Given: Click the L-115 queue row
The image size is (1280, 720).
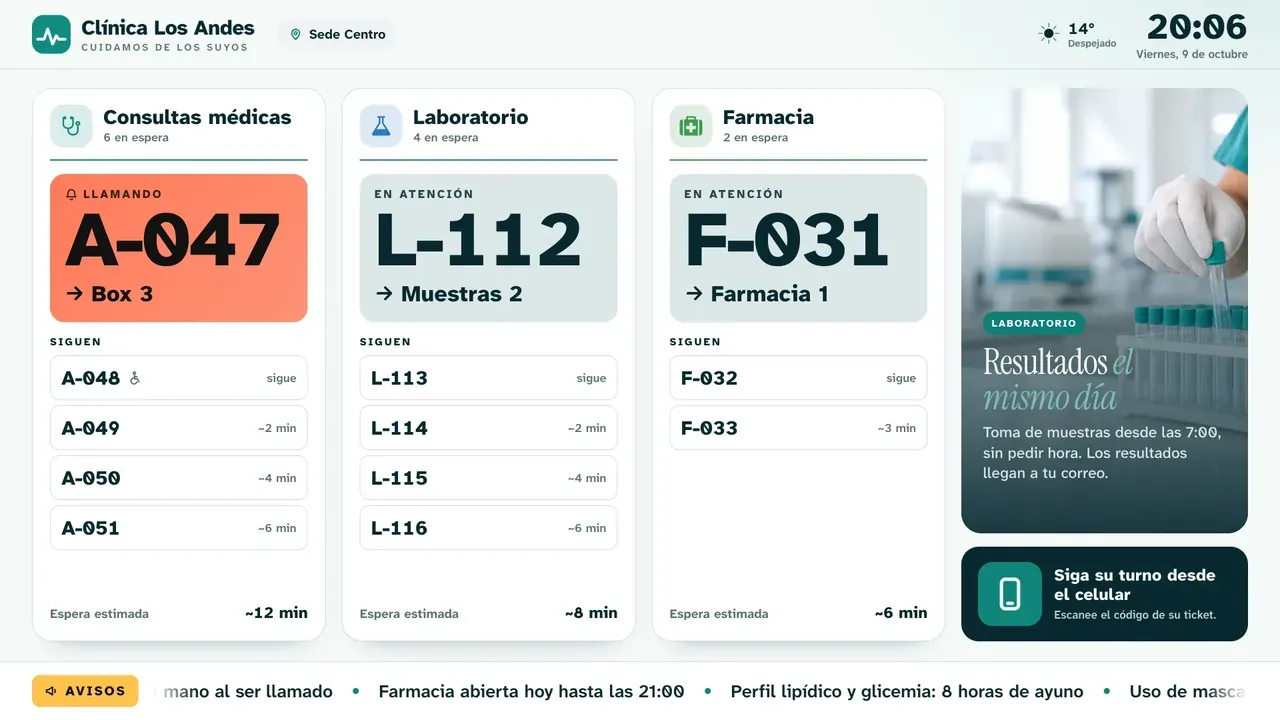Looking at the screenshot, I should coord(489,478).
